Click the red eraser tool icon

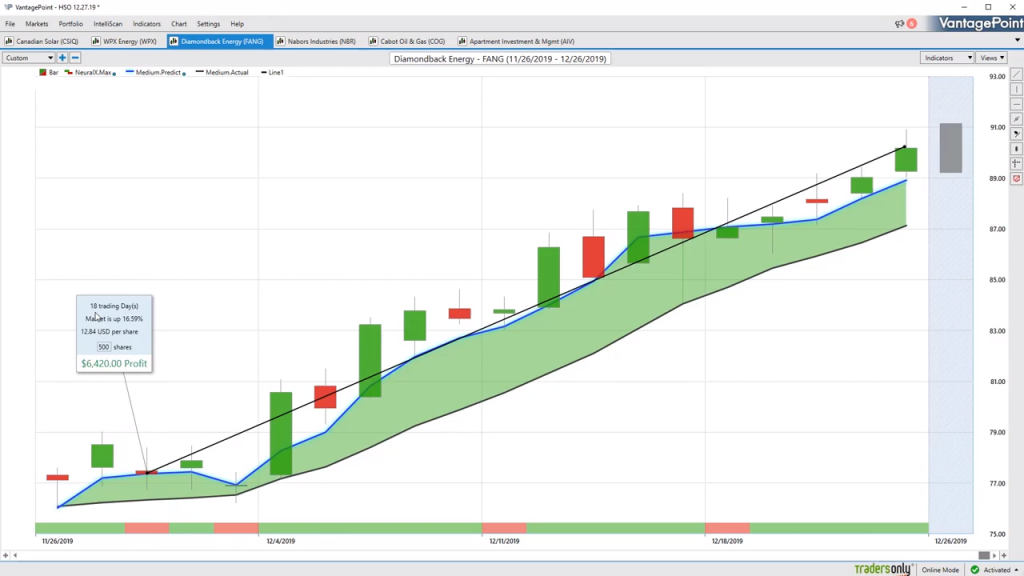click(1016, 178)
